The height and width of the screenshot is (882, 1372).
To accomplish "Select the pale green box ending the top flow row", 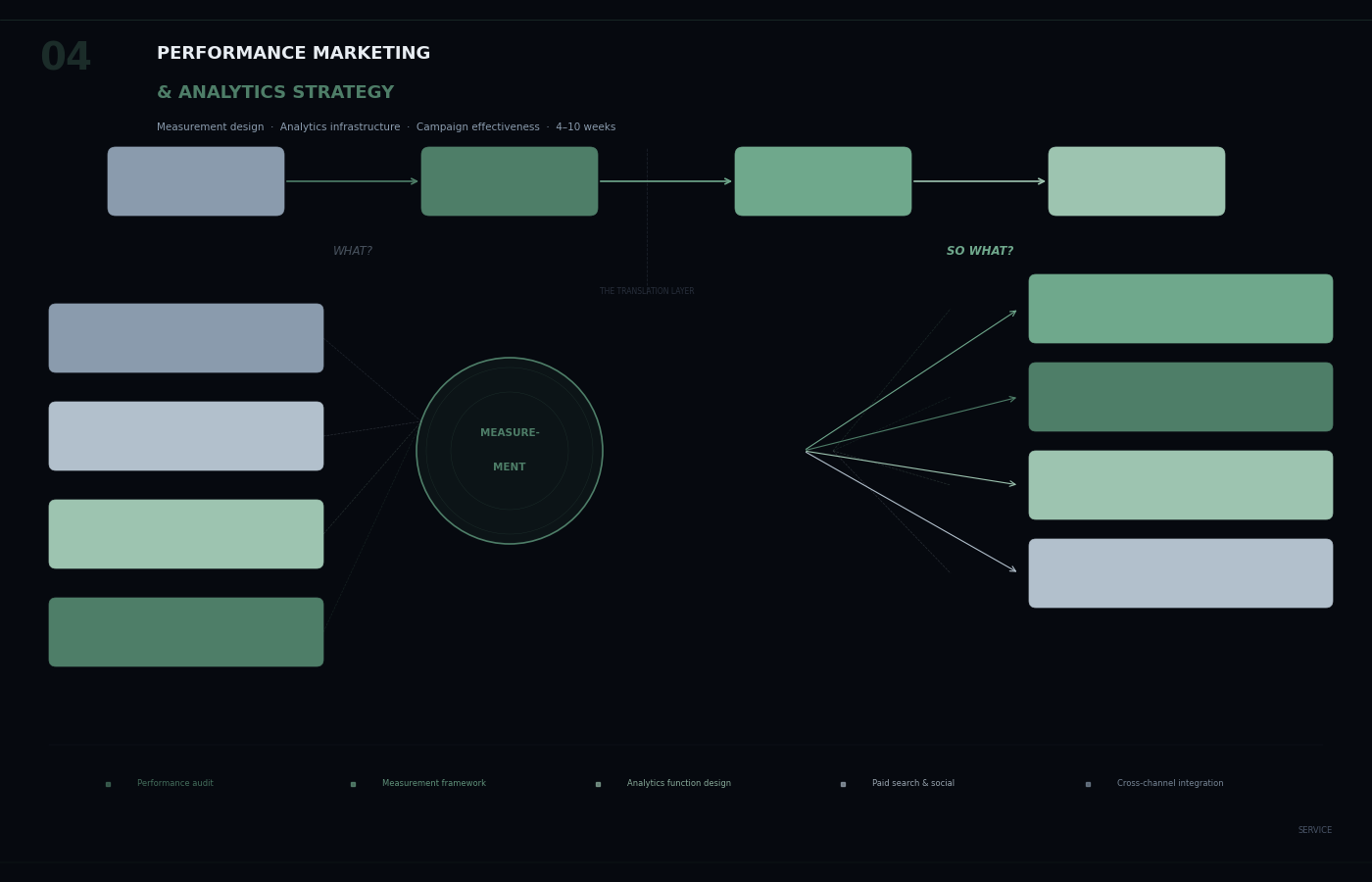I will 1137,181.
